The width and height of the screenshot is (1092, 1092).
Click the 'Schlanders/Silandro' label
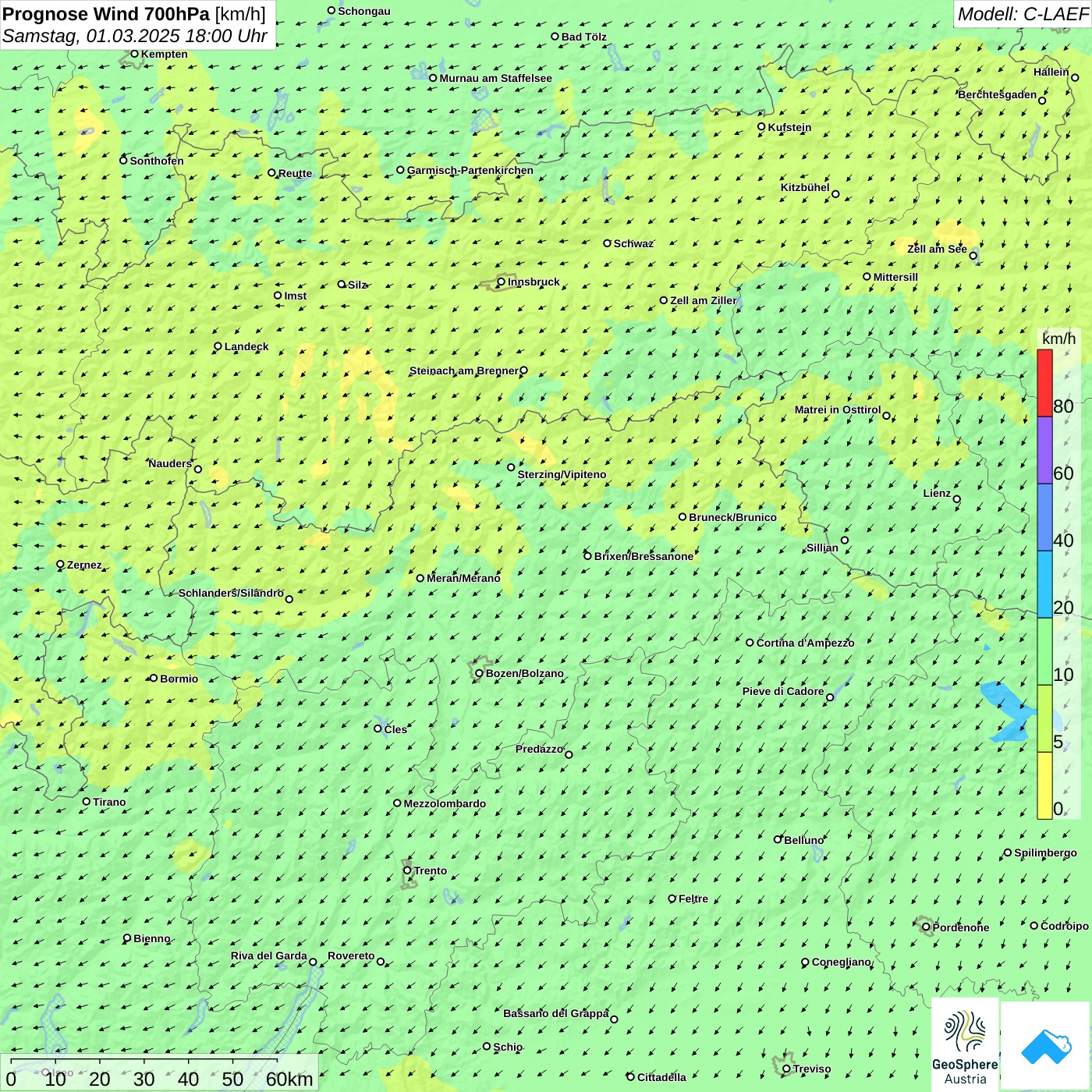click(x=231, y=593)
